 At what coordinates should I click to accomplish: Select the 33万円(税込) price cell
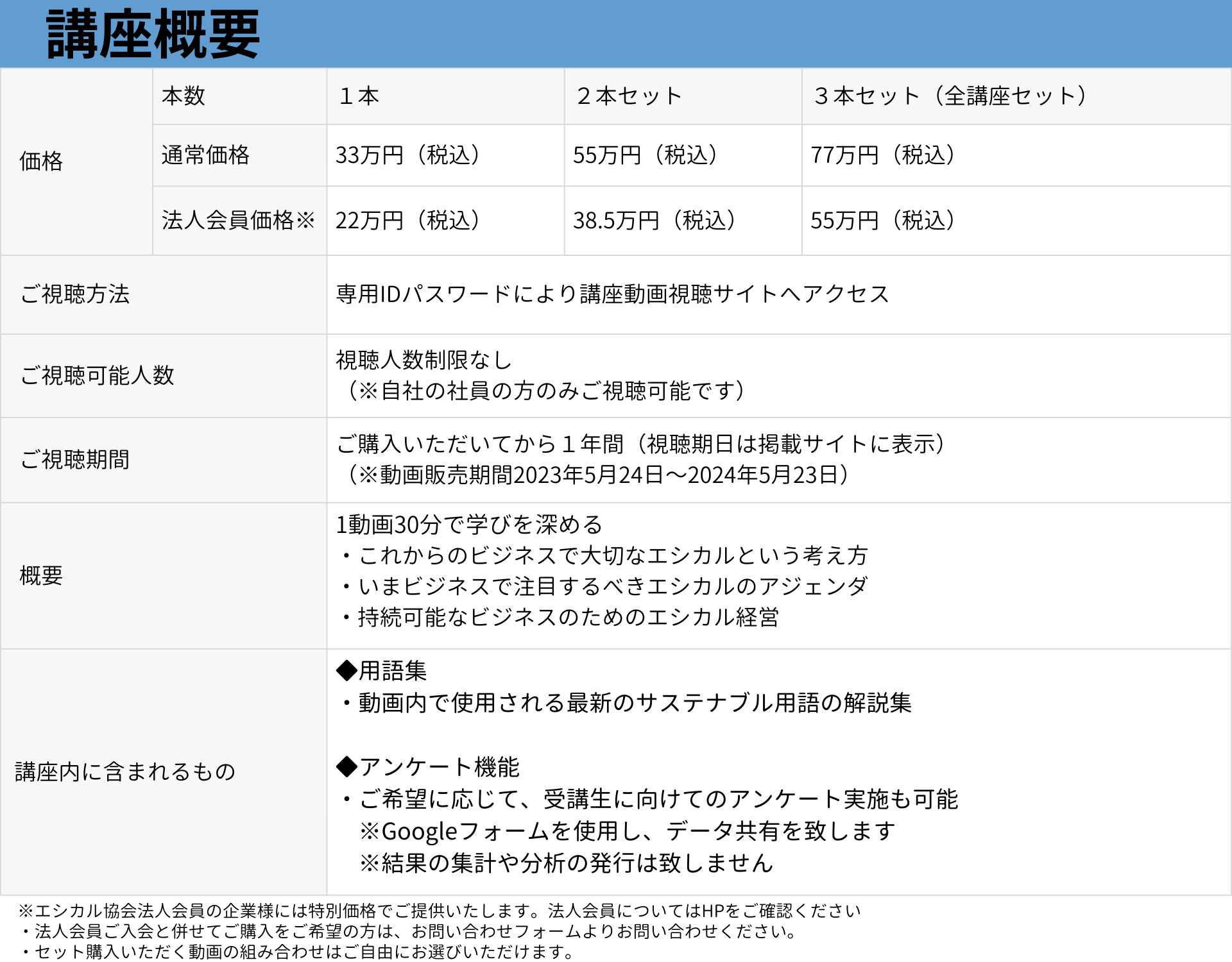point(408,155)
